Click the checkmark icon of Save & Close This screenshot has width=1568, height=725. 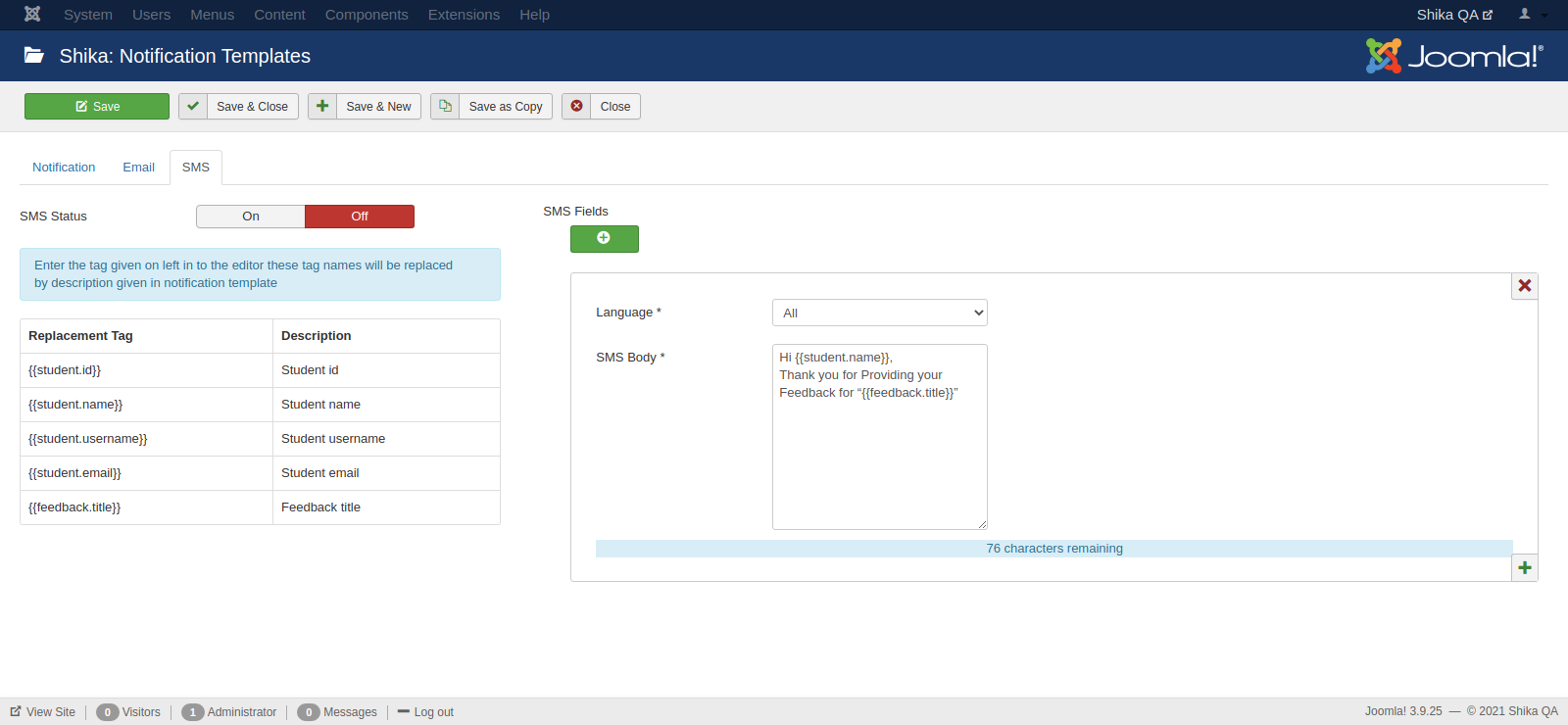point(193,106)
